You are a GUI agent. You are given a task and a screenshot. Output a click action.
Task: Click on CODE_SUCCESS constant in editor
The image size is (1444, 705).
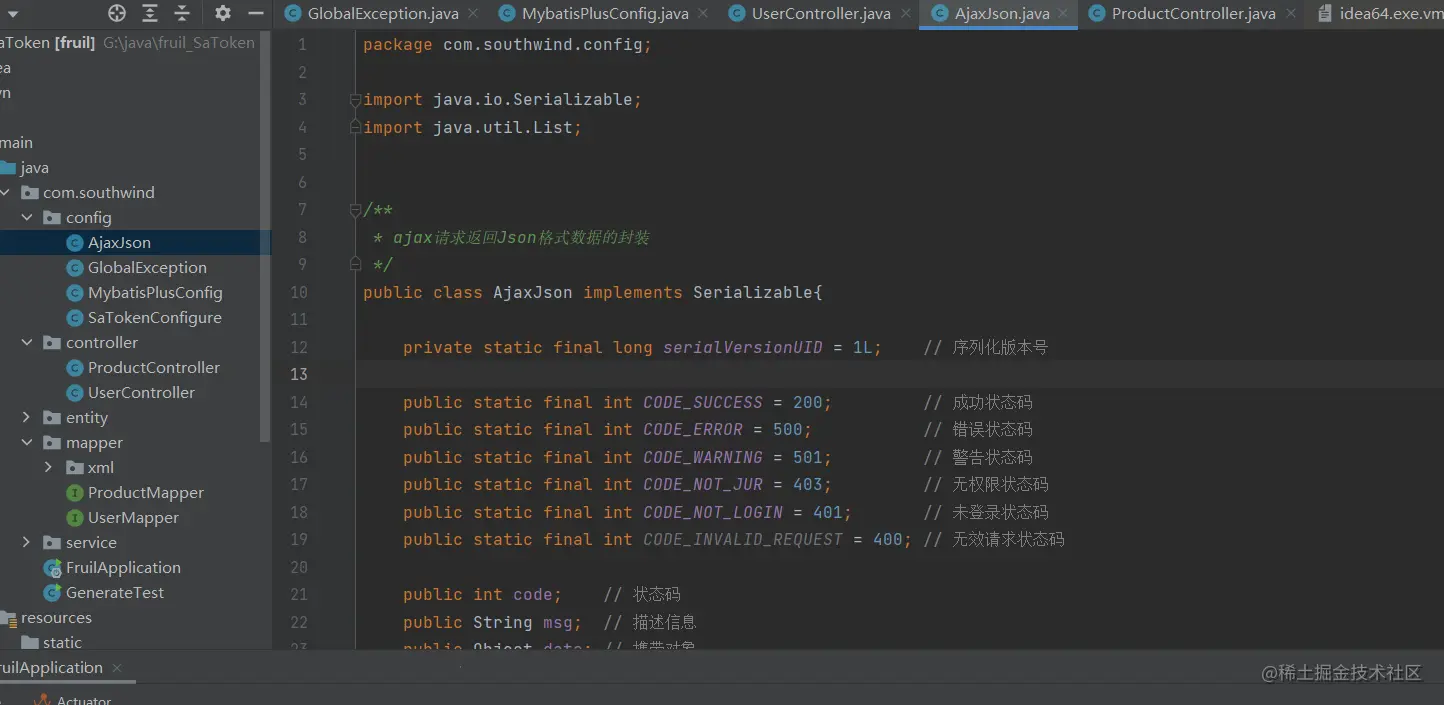[x=703, y=402]
